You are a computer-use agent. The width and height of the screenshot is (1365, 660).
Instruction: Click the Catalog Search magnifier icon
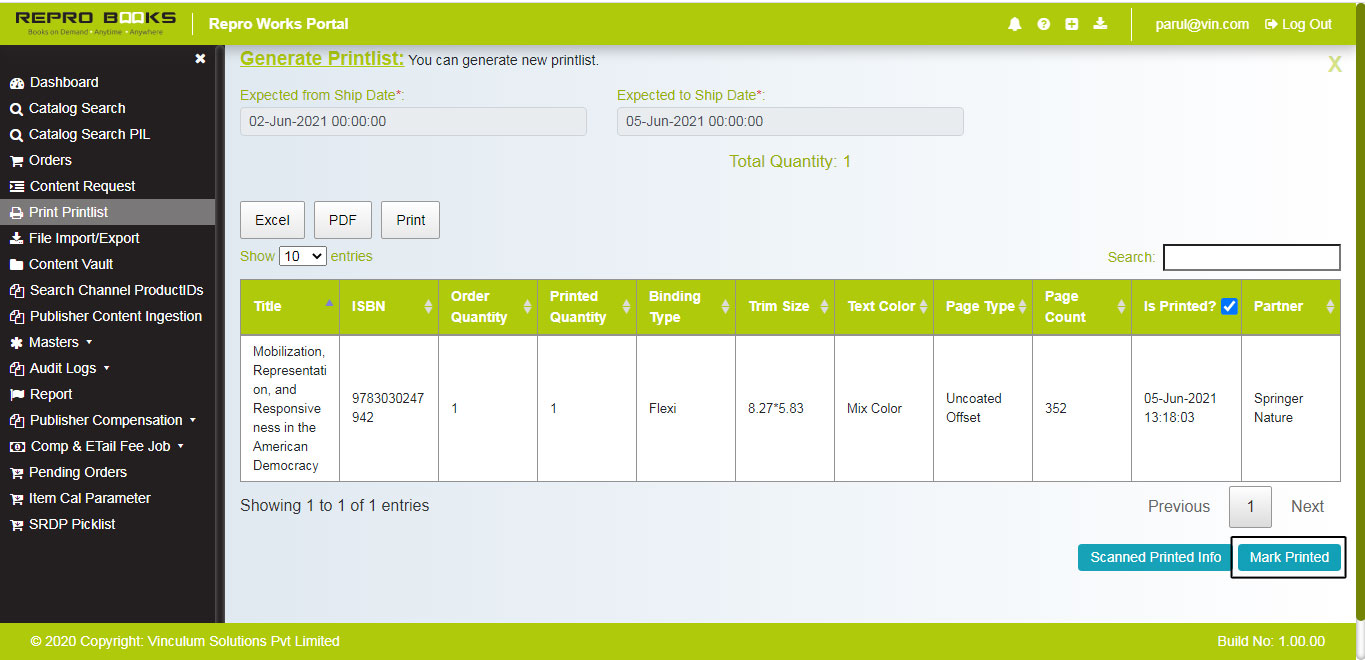tap(17, 108)
